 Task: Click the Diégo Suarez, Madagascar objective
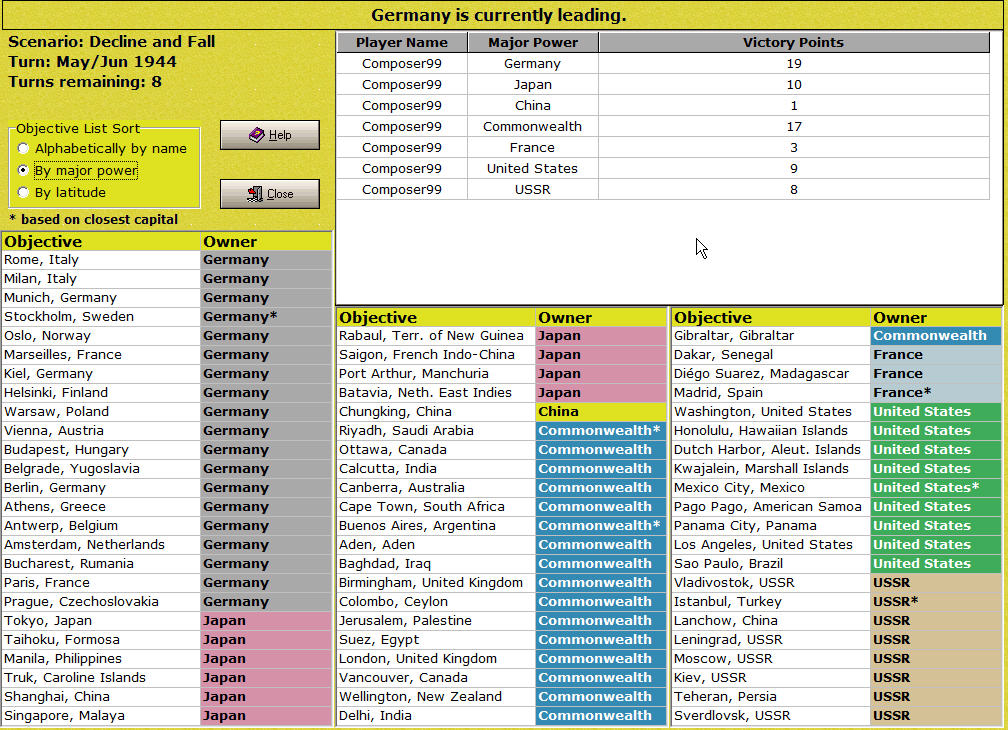click(x=771, y=374)
